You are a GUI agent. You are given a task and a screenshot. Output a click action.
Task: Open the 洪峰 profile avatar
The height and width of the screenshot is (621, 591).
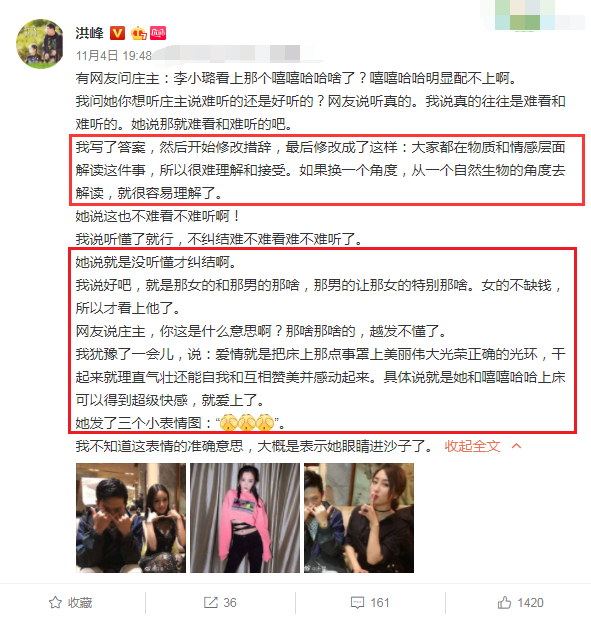point(40,44)
